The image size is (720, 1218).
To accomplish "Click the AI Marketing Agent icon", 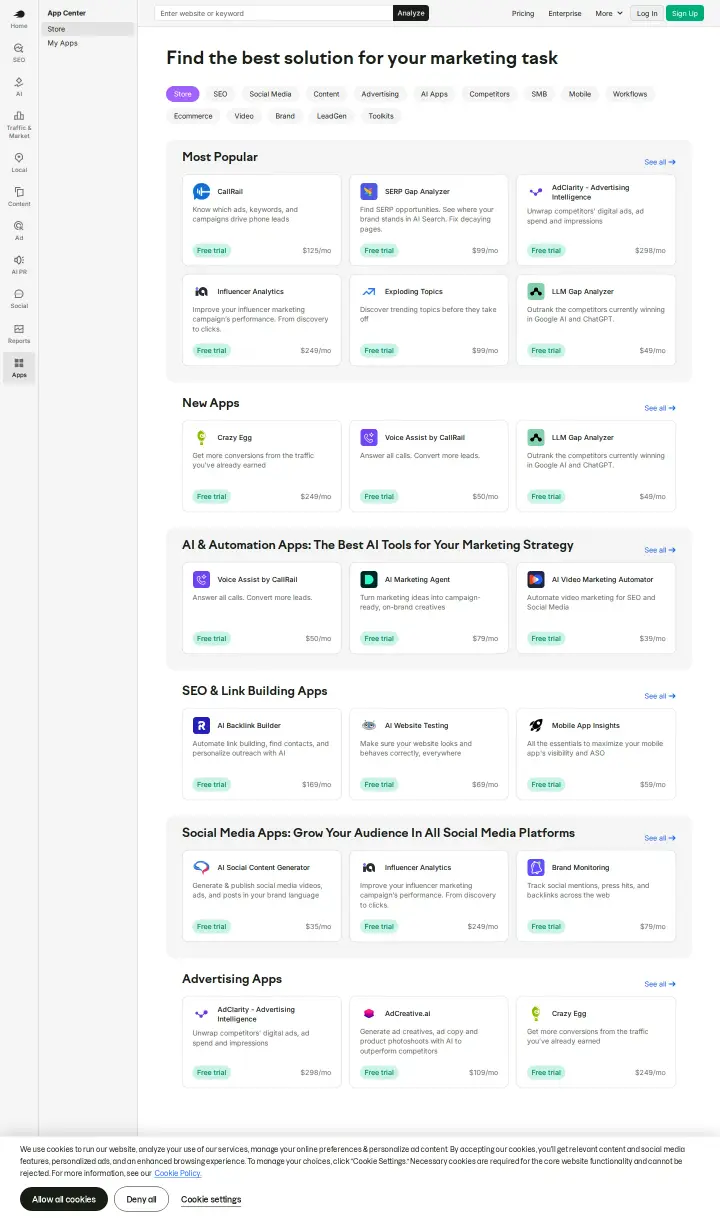I will point(368,579).
